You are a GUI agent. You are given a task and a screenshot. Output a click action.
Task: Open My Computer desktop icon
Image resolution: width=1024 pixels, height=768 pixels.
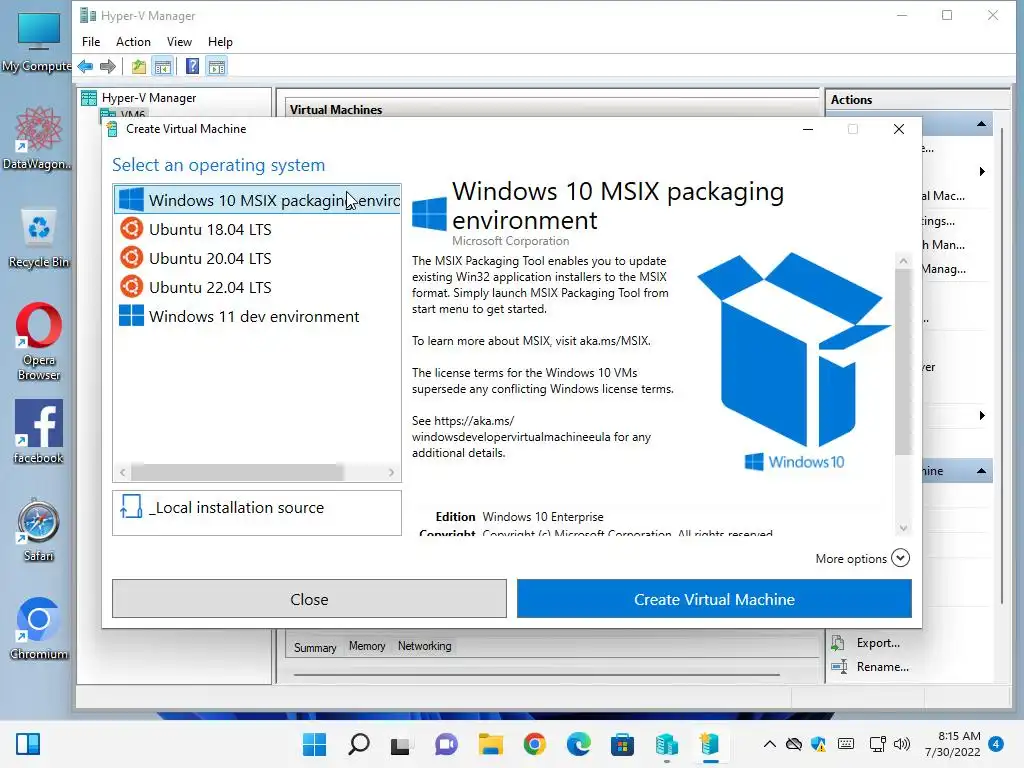(x=38, y=40)
